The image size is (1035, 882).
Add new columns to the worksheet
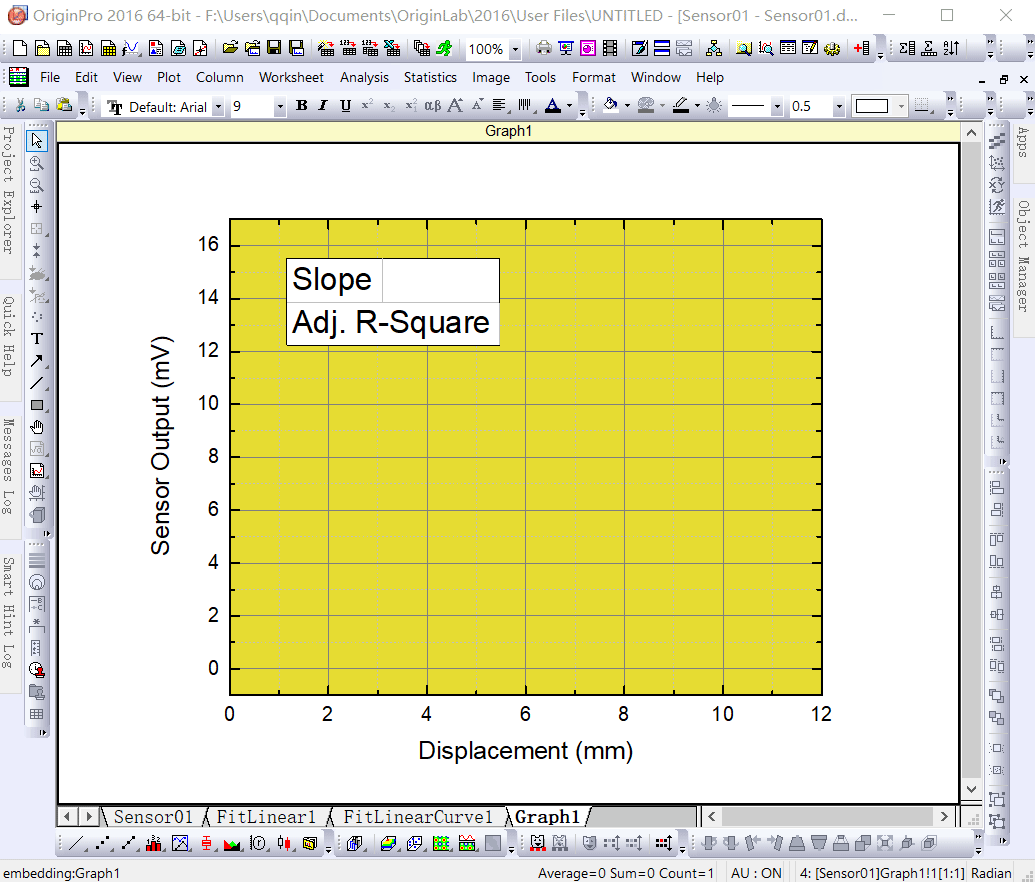[861, 48]
